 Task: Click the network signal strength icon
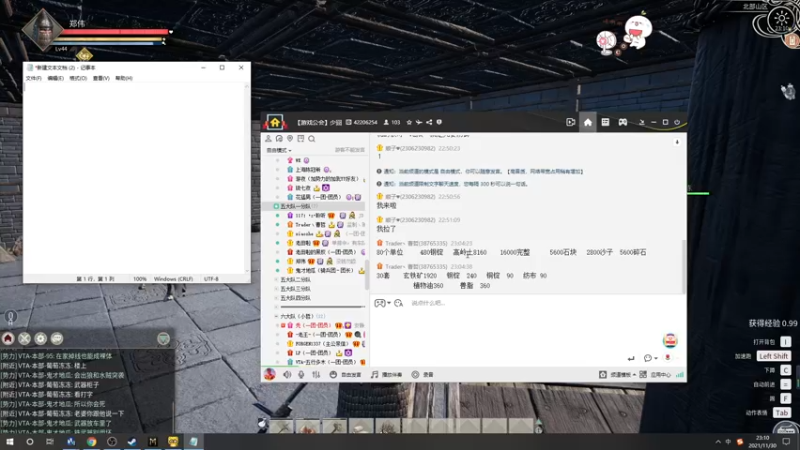pos(680,374)
